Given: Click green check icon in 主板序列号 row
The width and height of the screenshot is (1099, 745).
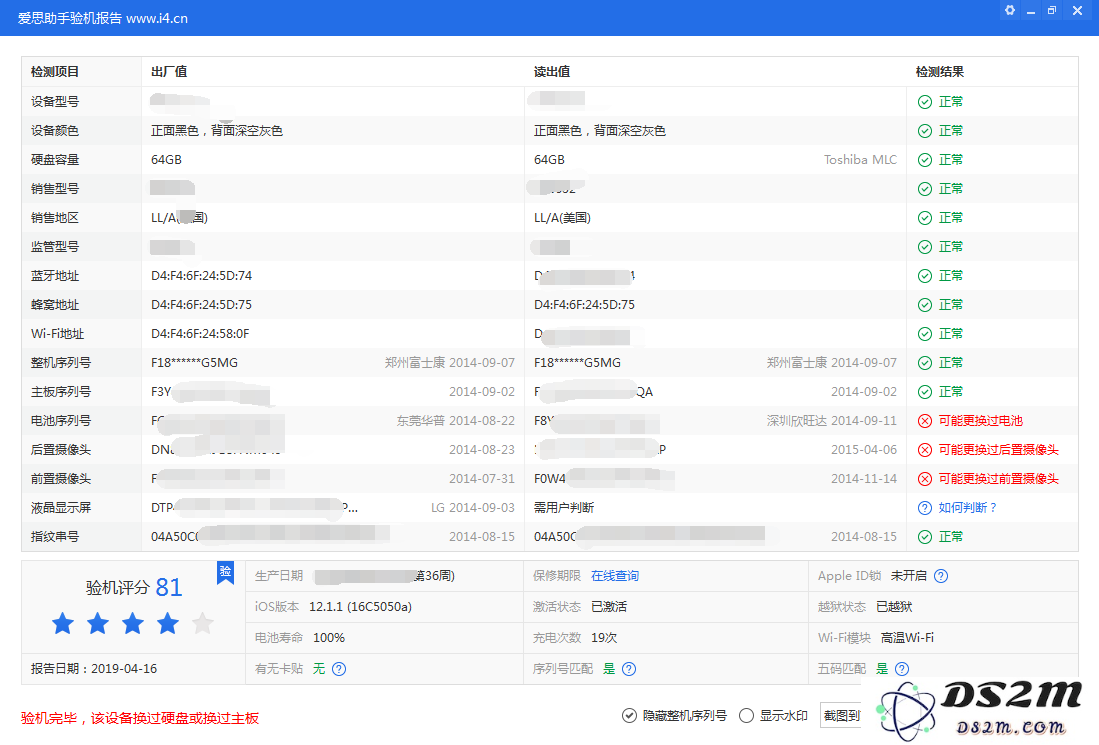Looking at the screenshot, I should [x=924, y=392].
